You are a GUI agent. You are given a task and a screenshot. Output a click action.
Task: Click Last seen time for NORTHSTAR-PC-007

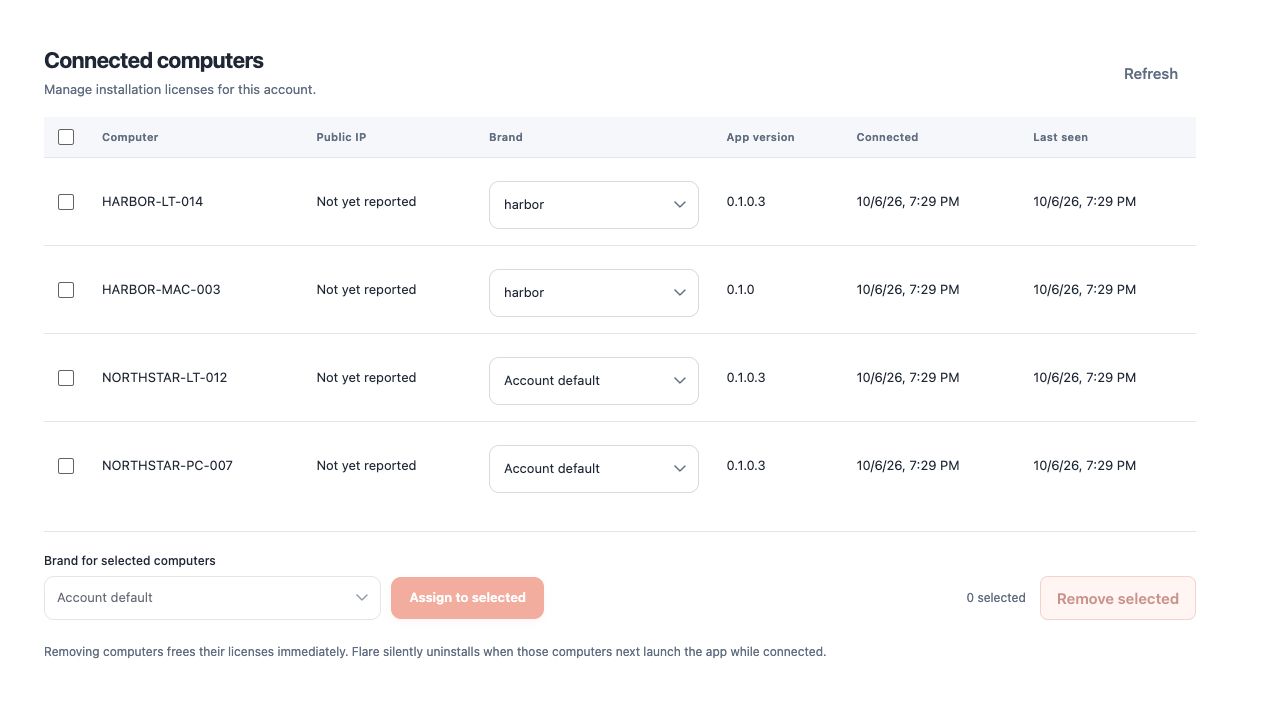[1084, 466]
